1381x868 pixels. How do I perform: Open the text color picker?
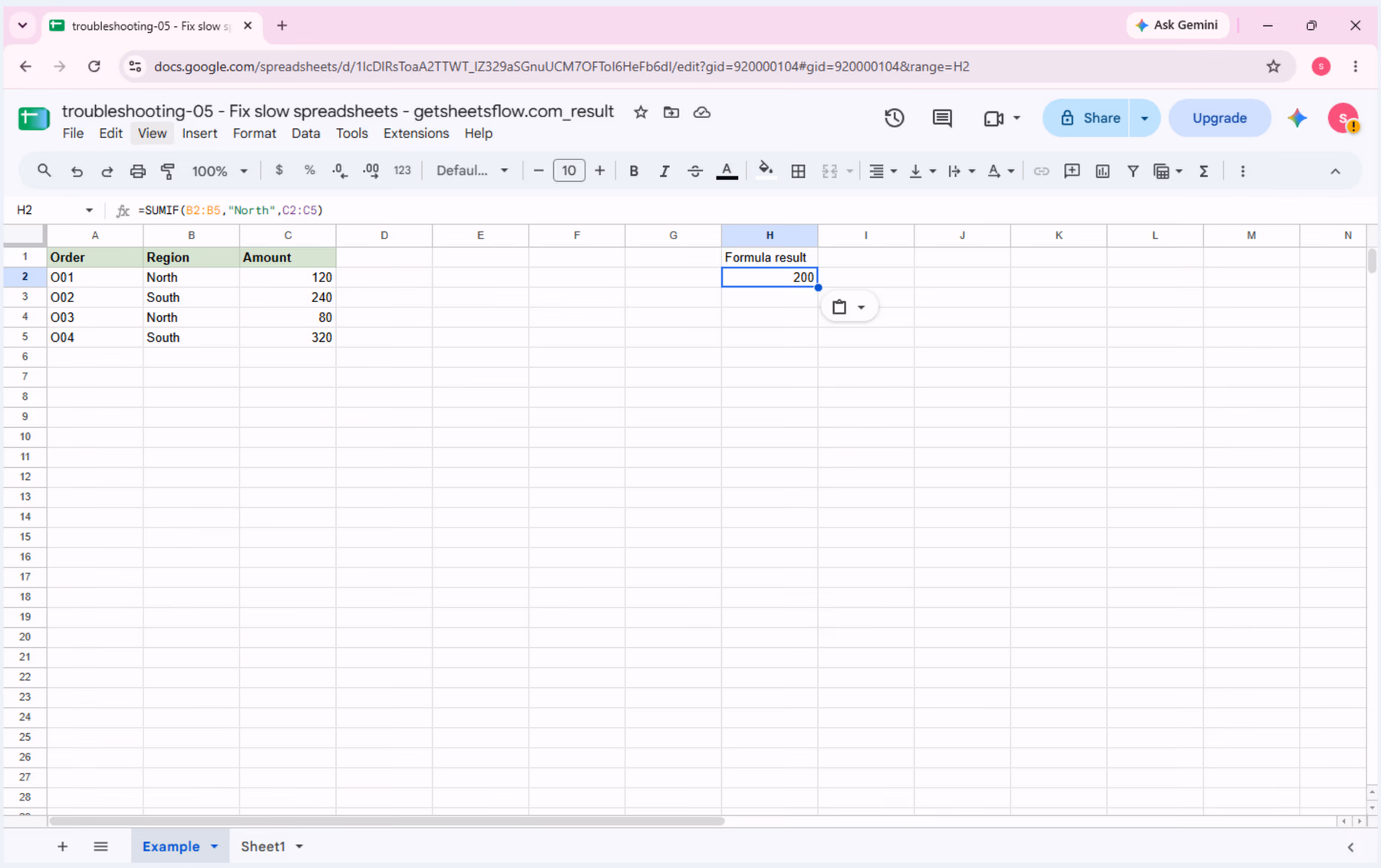click(727, 171)
